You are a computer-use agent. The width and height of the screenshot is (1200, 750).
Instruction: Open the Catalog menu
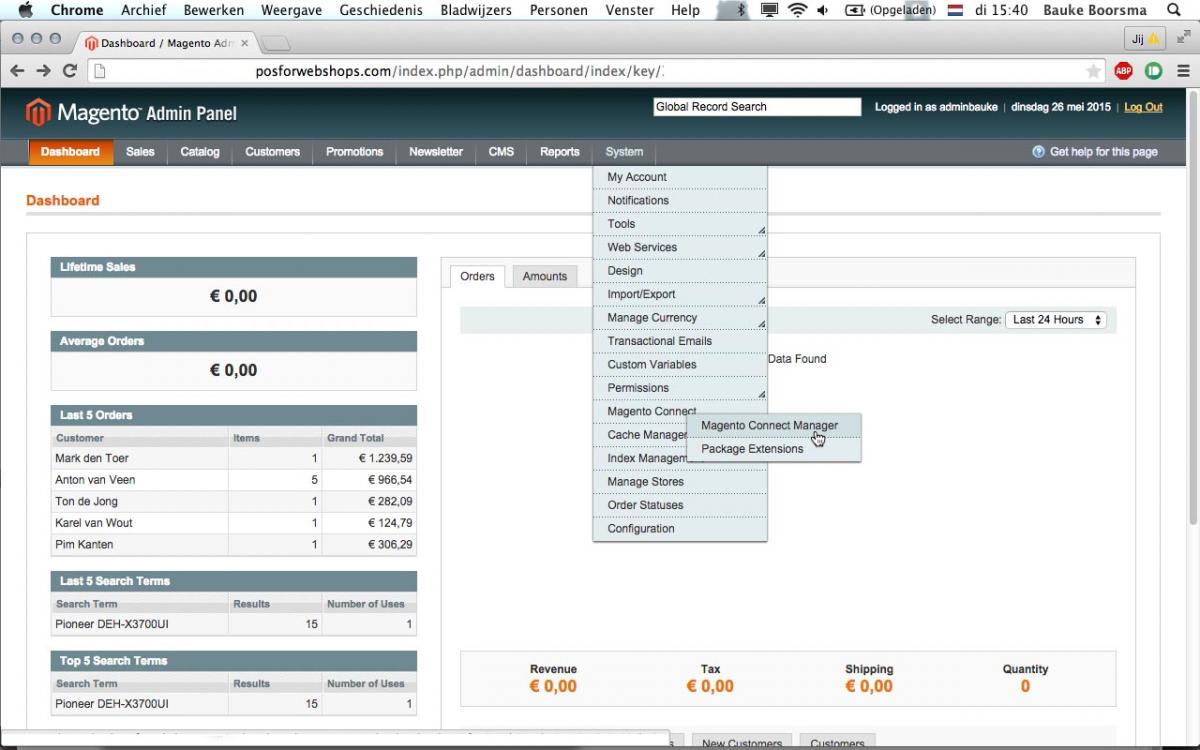pos(200,152)
